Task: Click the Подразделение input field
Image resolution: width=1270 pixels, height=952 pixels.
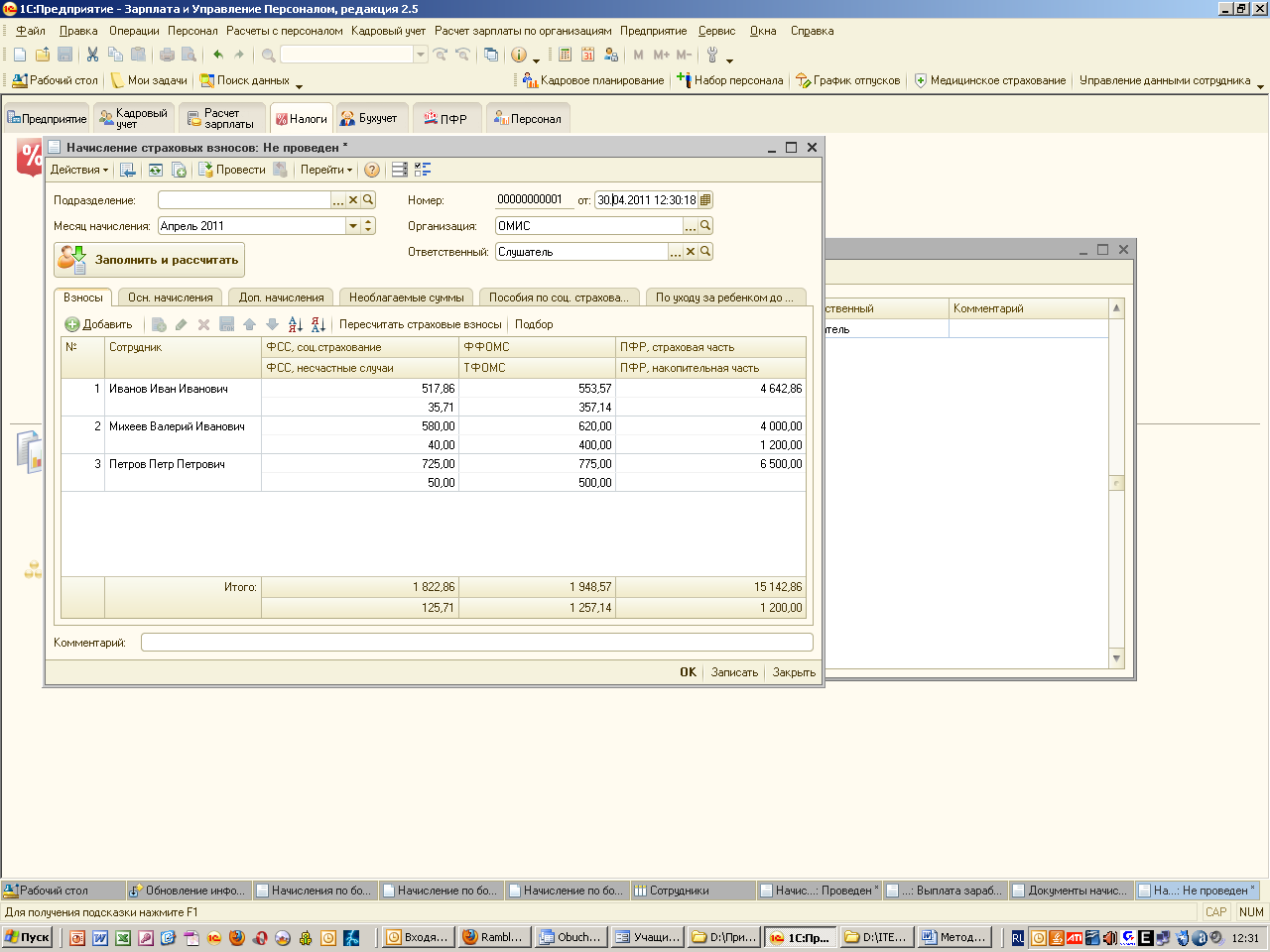Action: (244, 200)
